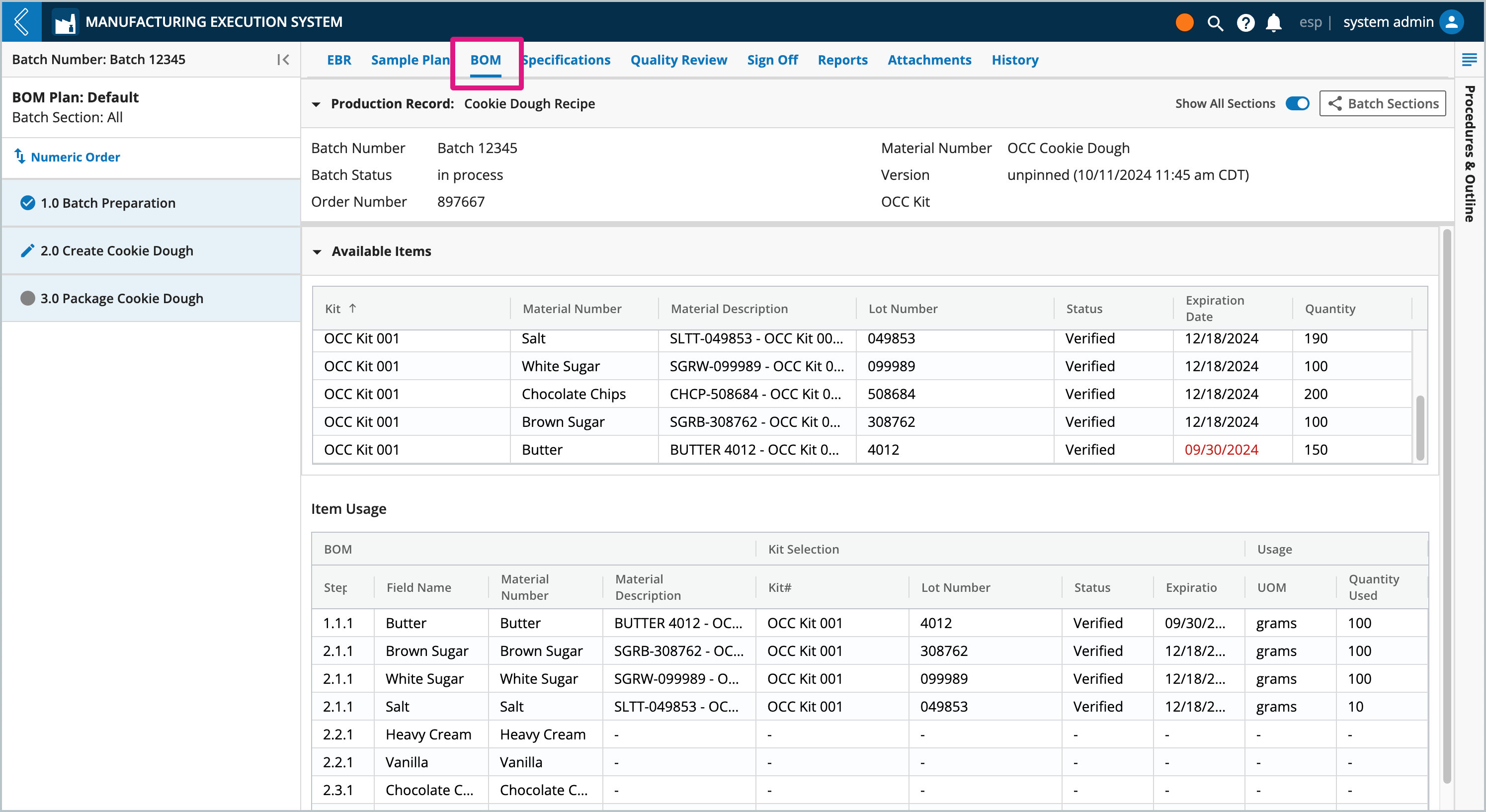Click the Heavy Cream field name cell
Screen dimensions: 1486x812
point(428,733)
